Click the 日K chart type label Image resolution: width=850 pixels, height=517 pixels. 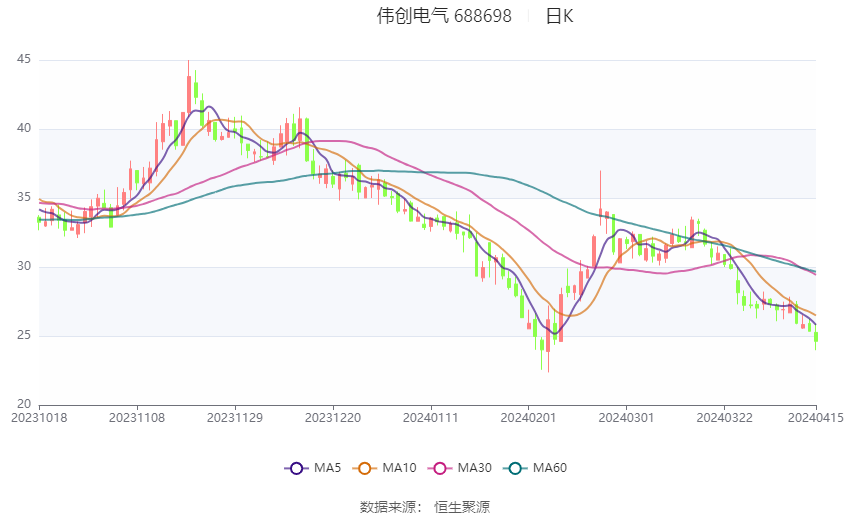[559, 16]
